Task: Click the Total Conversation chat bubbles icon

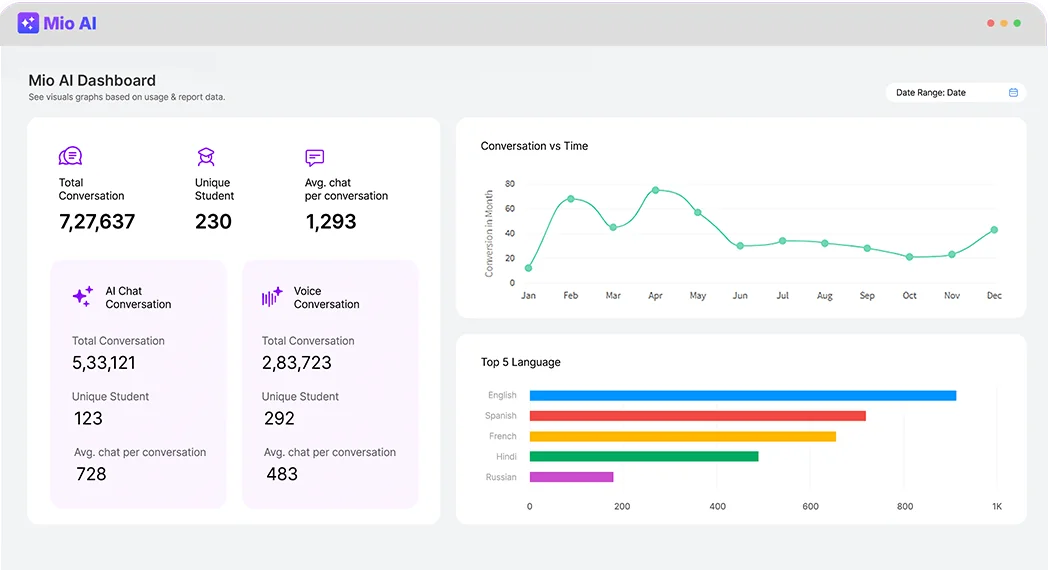Action: coord(70,156)
